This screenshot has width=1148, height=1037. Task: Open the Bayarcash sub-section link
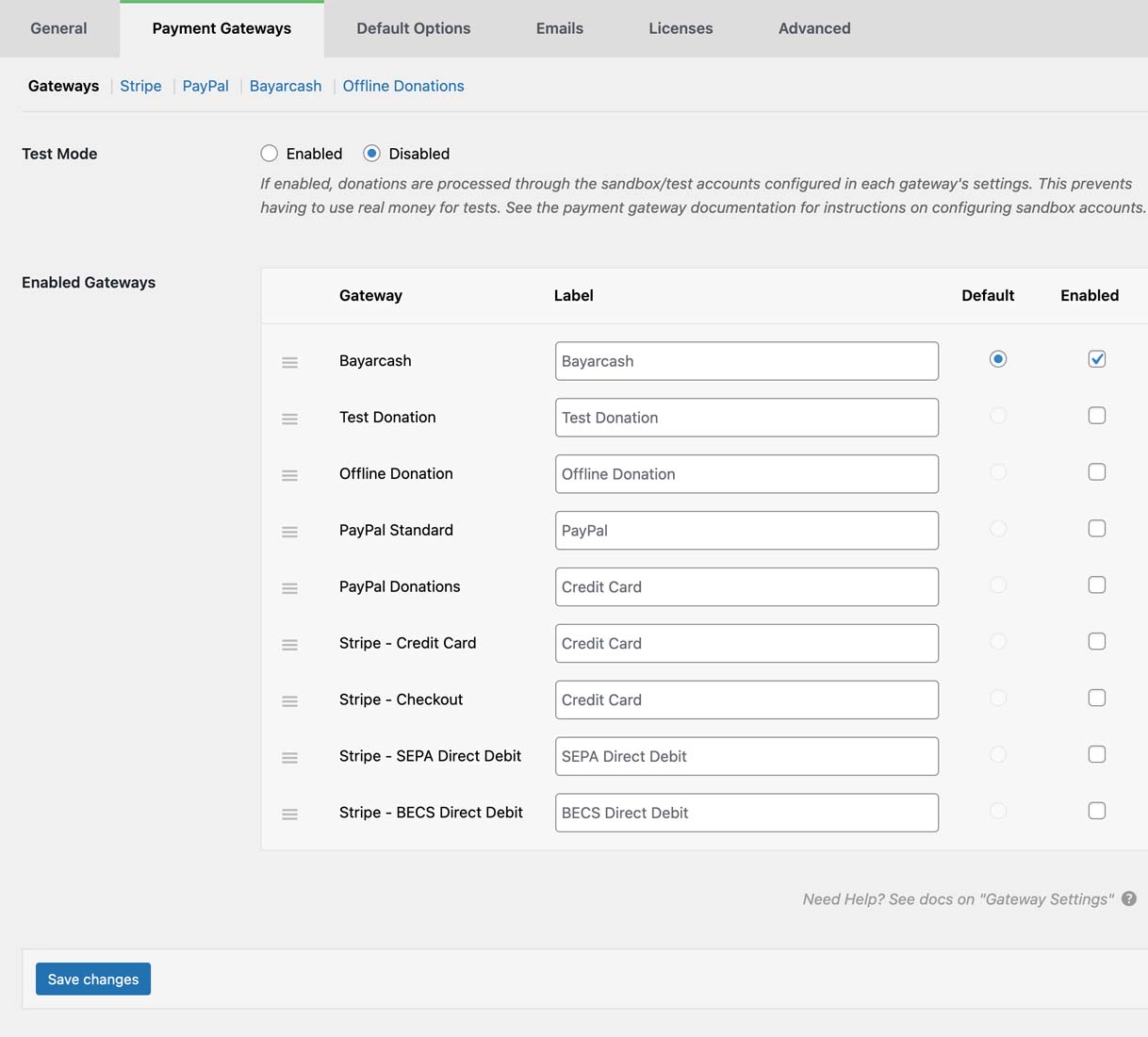tap(286, 86)
